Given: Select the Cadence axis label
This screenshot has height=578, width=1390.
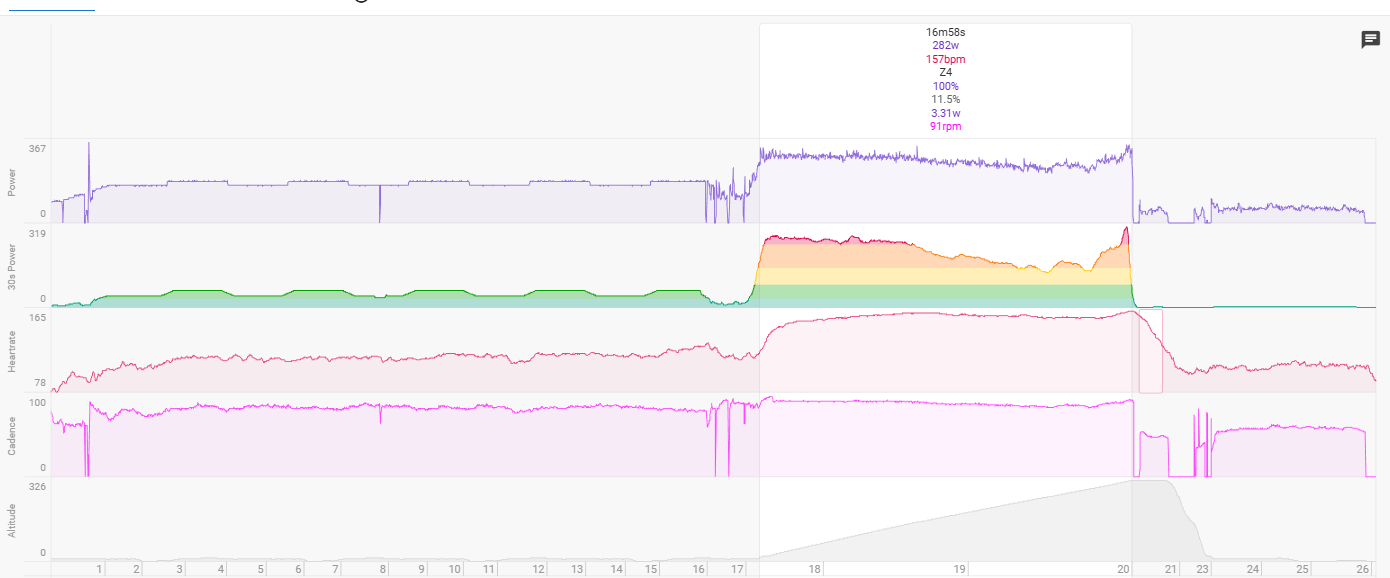Looking at the screenshot, I should click(x=12, y=435).
